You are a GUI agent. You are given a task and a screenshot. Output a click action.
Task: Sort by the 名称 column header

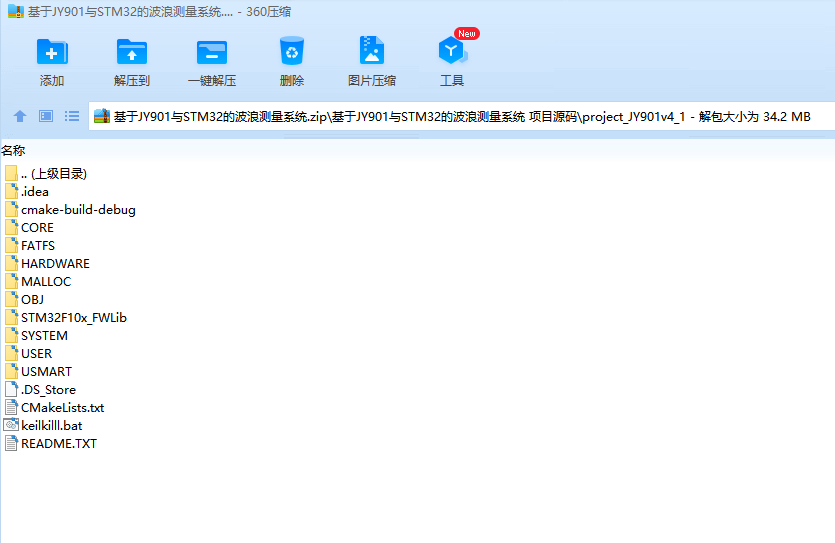click(x=13, y=151)
